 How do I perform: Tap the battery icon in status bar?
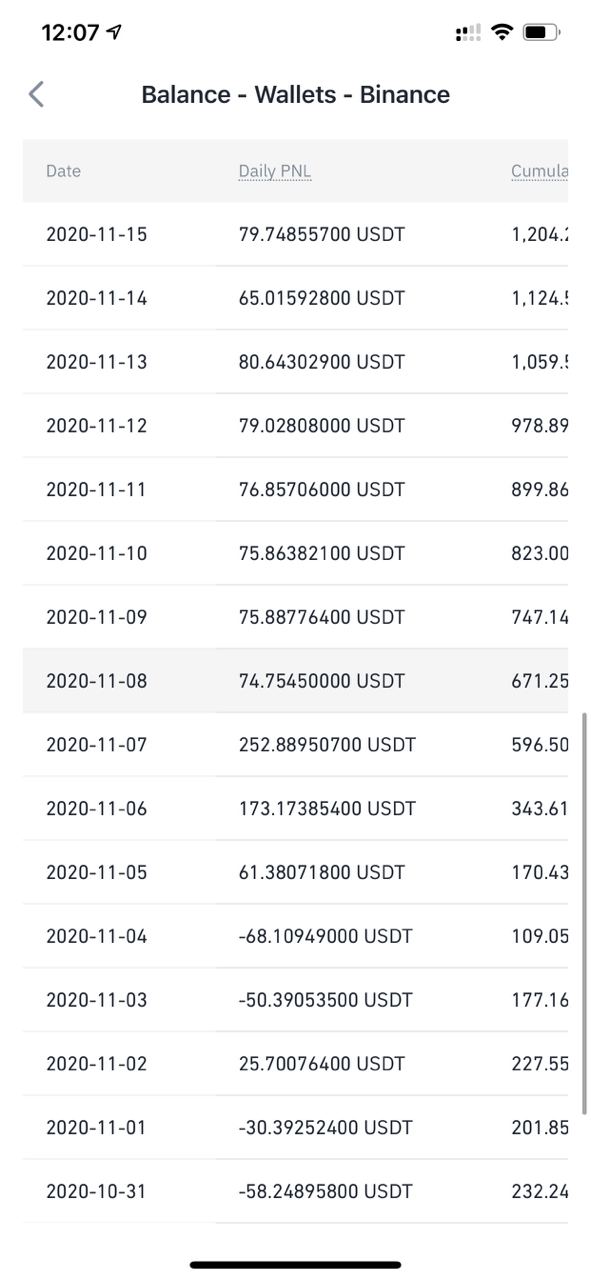(541, 32)
